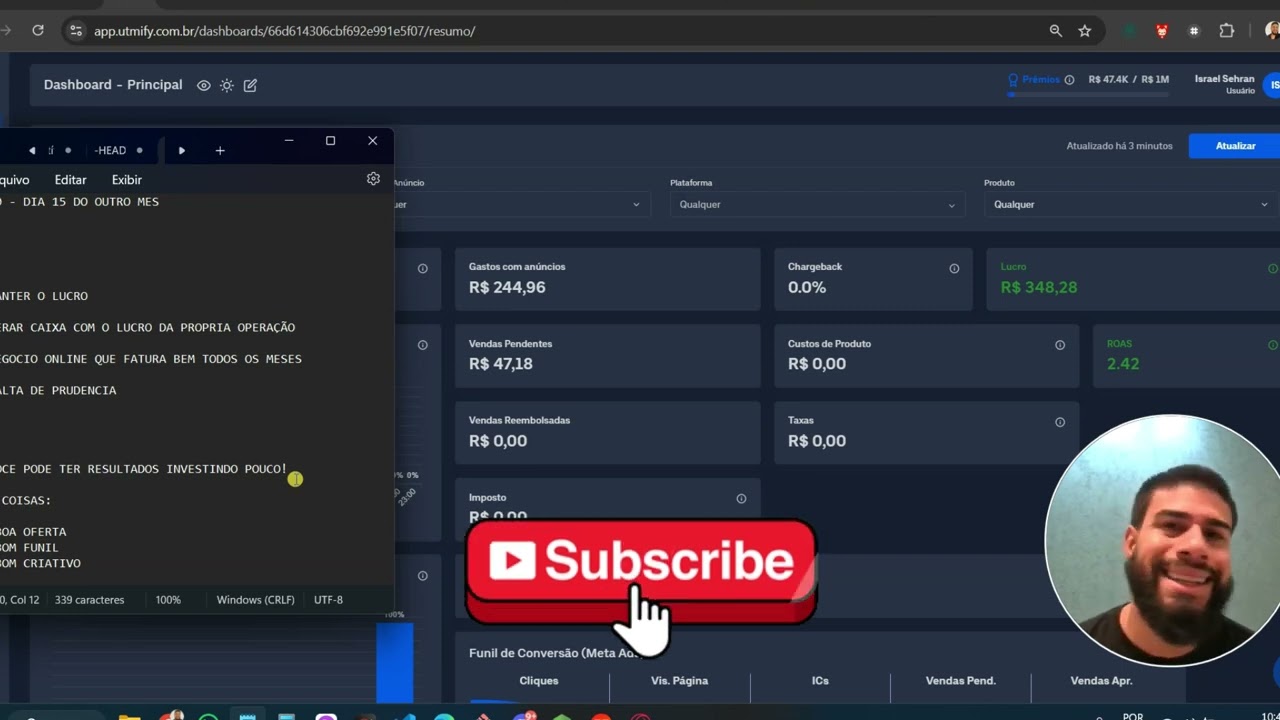Open Notepad settings gear
Viewport: 1280px width, 720px height.
373,179
